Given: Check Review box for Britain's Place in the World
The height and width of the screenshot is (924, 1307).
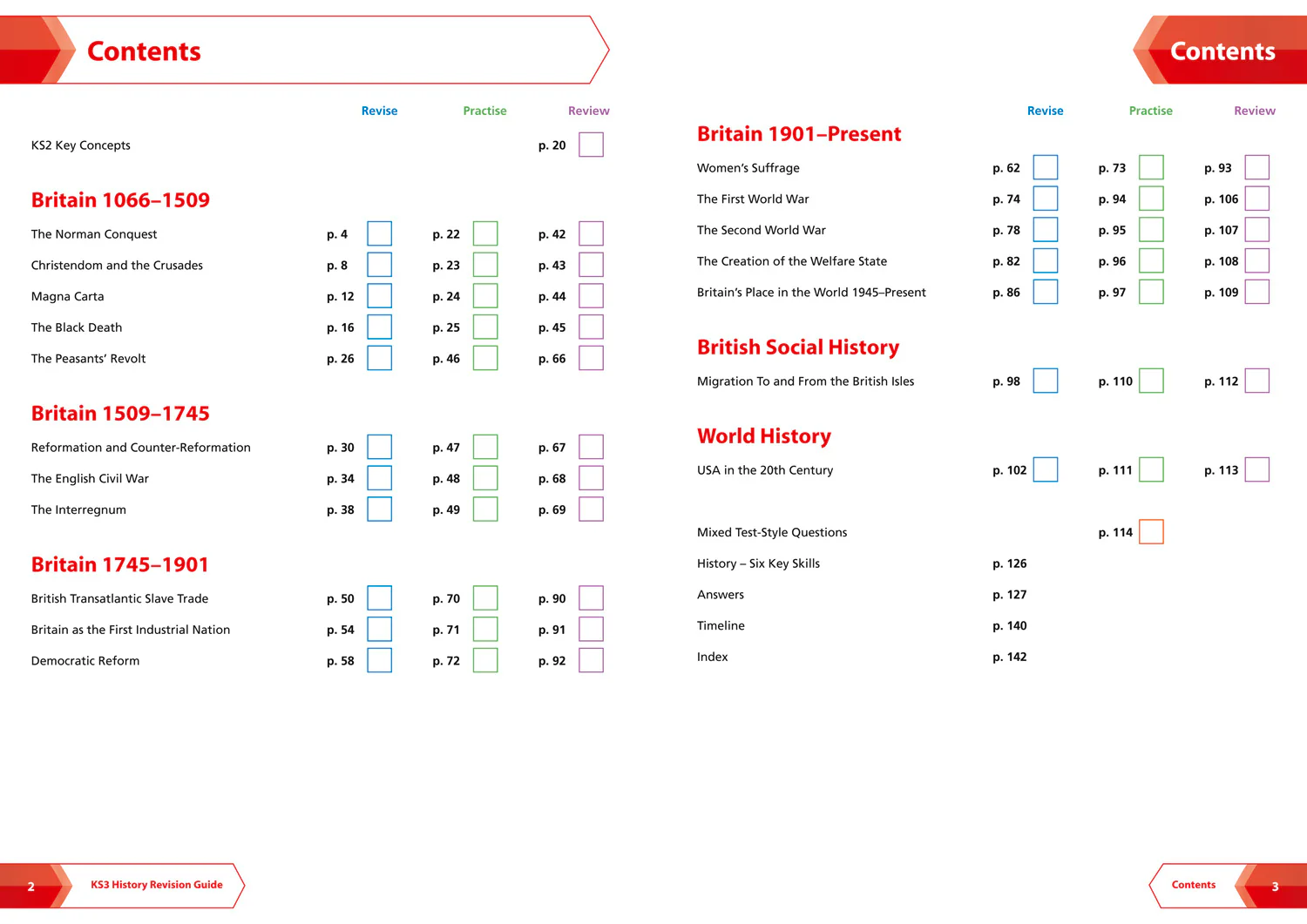Looking at the screenshot, I should pyautogui.click(x=1256, y=292).
